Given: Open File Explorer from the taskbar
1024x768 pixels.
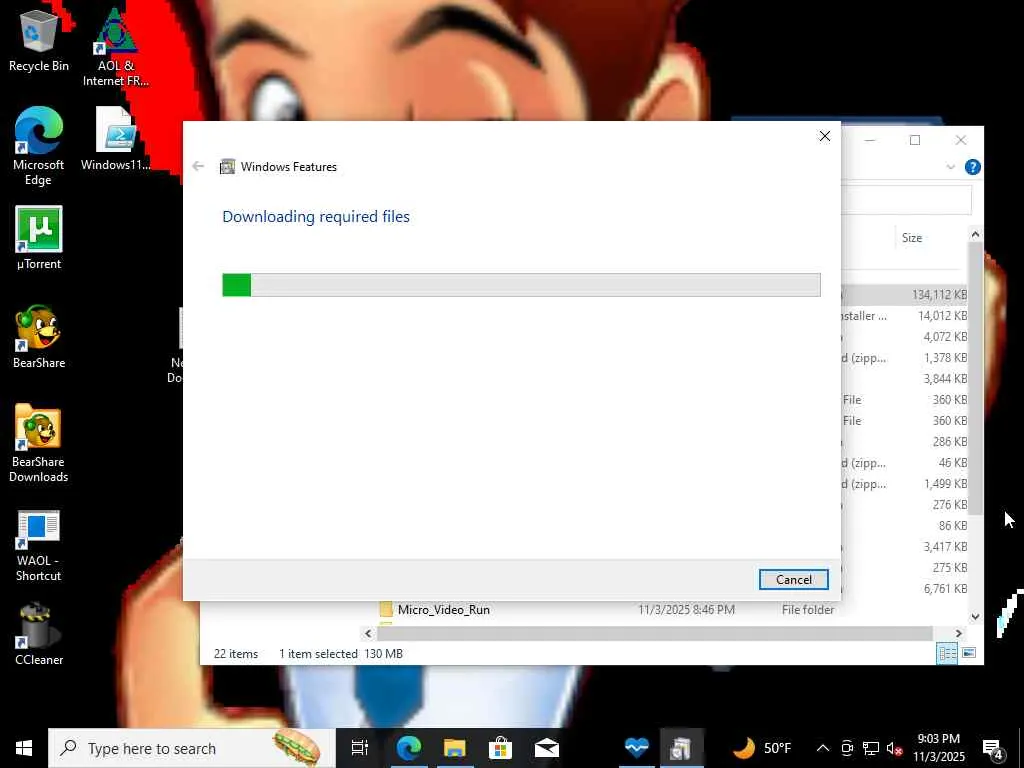Looking at the screenshot, I should pos(455,748).
